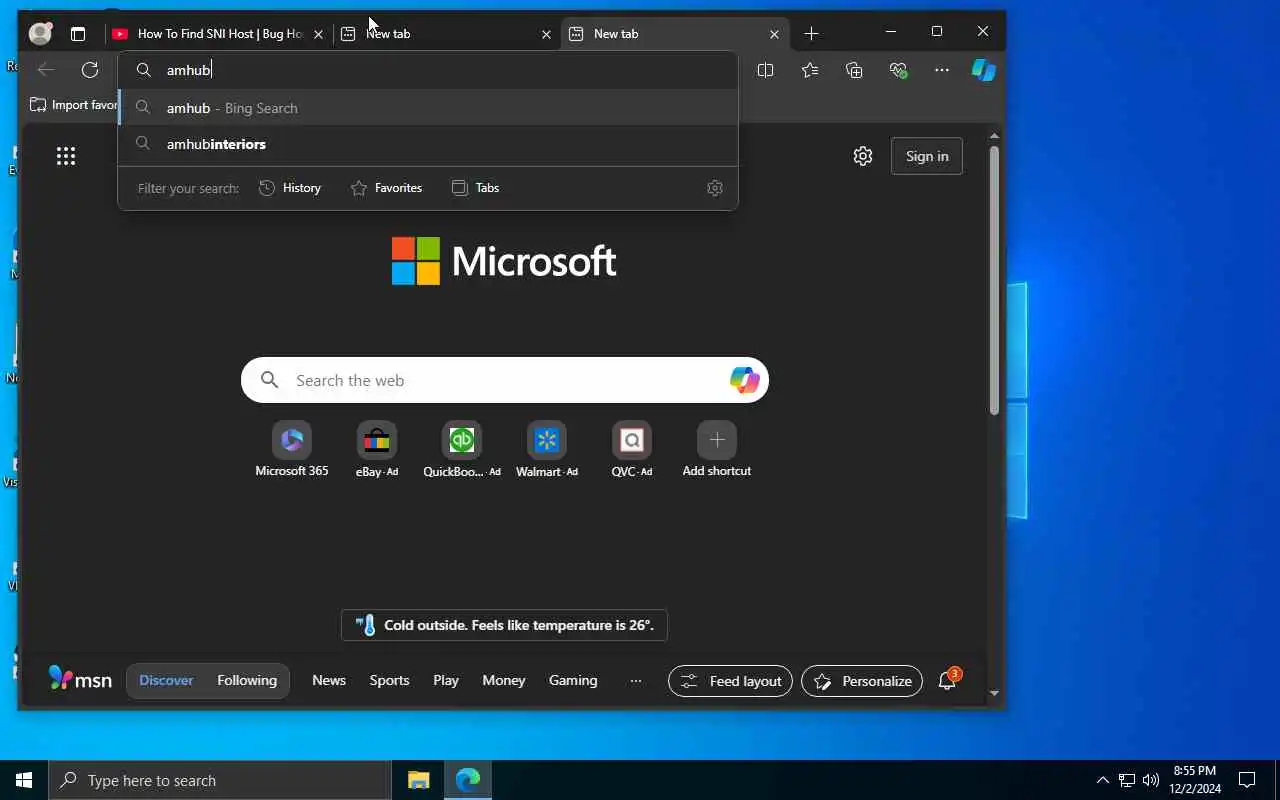The height and width of the screenshot is (800, 1280).
Task: Select the active rightmost New tab
Action: (674, 34)
